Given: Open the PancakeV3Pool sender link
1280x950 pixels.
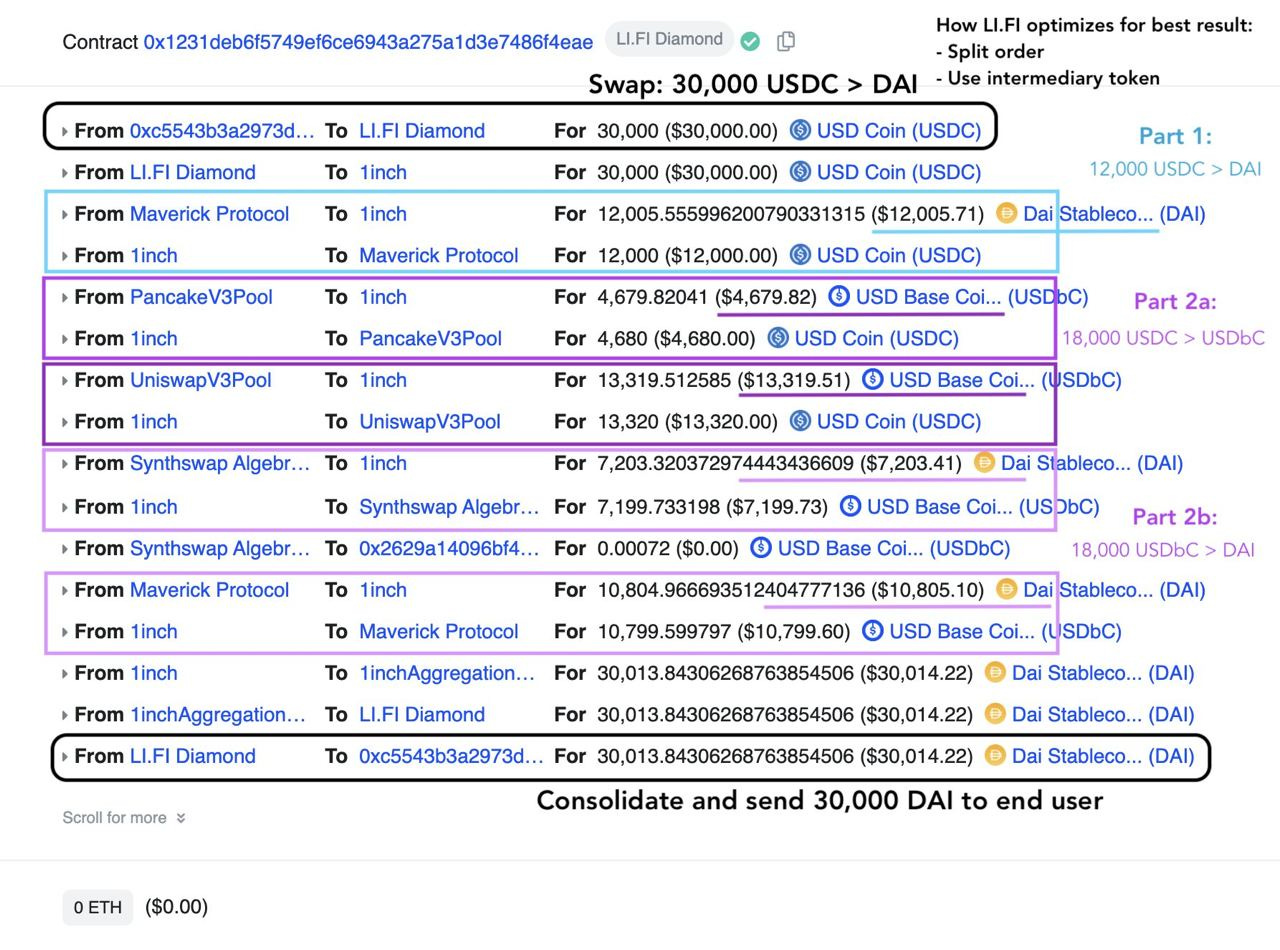Looking at the screenshot, I should [201, 297].
